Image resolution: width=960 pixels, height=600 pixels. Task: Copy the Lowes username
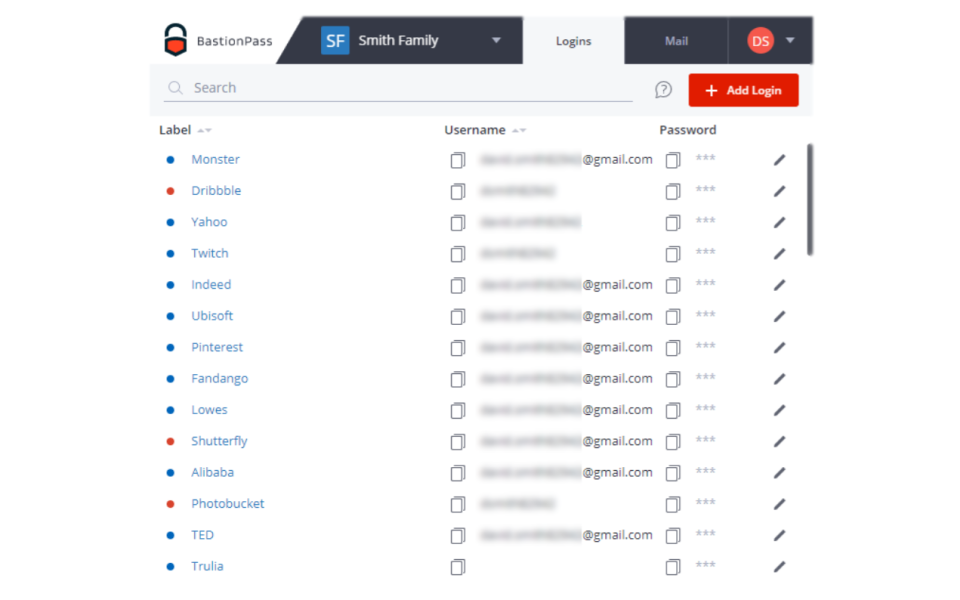click(x=457, y=410)
